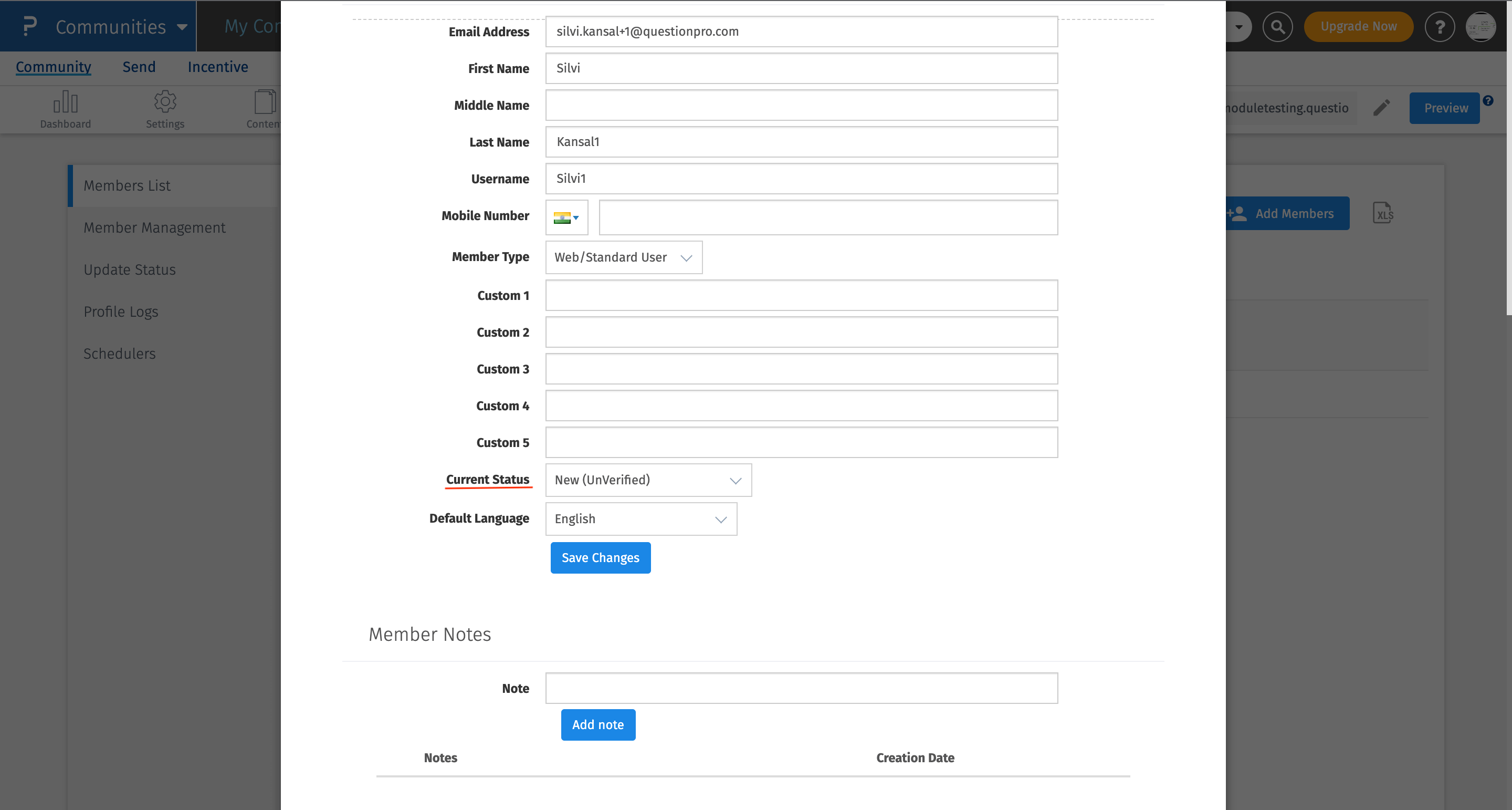Export members using the XLS icon
Viewport: 1512px width, 810px height.
pyautogui.click(x=1383, y=213)
